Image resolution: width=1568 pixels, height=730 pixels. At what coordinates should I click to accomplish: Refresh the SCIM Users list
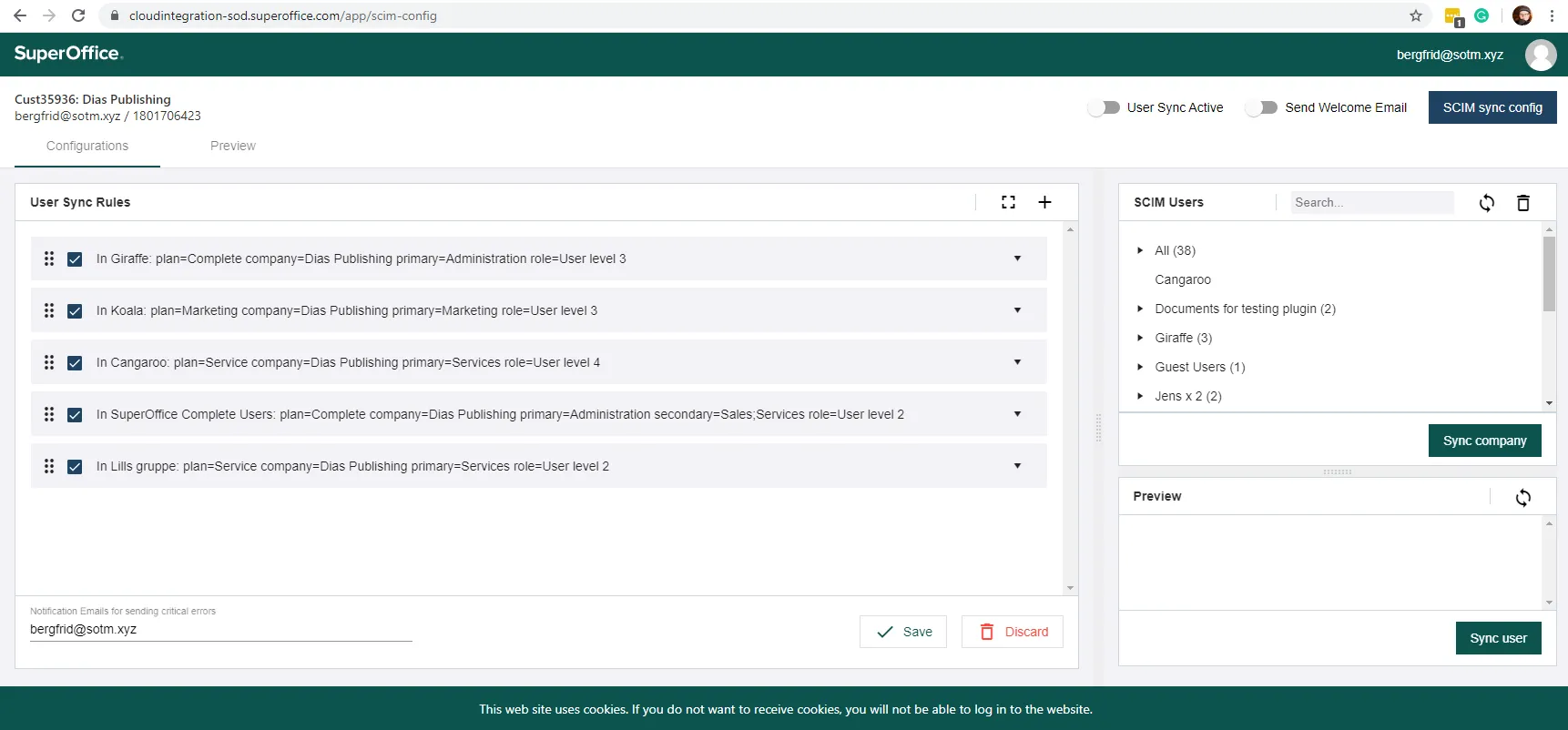1486,203
